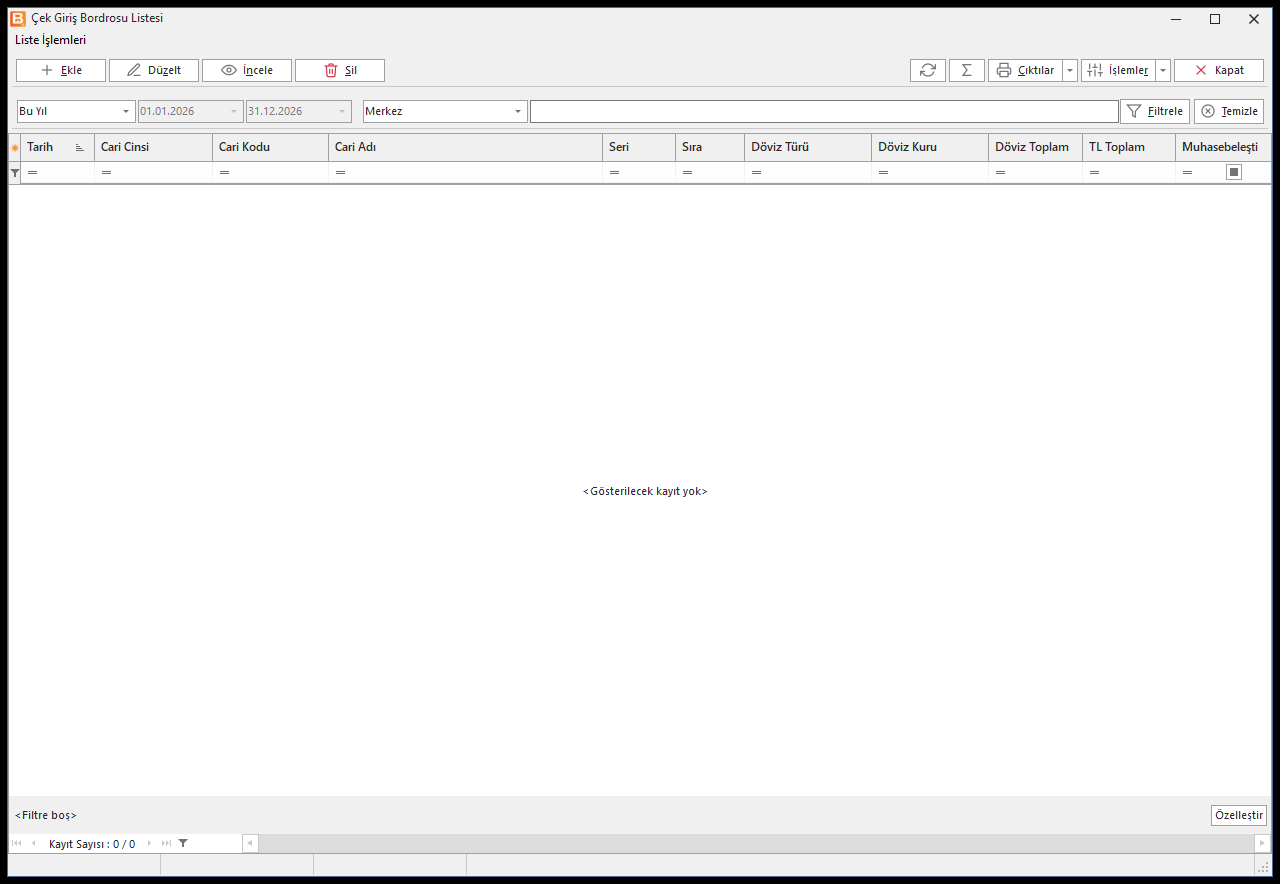Click the search text input field
The height and width of the screenshot is (884, 1280).
tap(824, 111)
